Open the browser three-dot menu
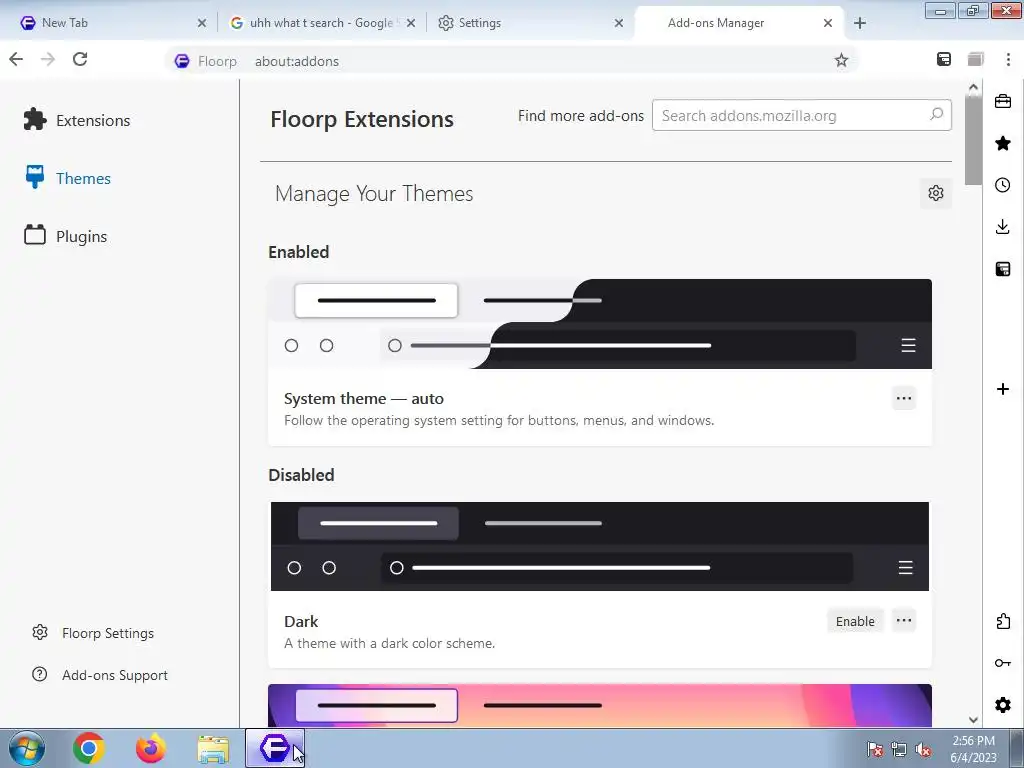 pos(1008,59)
